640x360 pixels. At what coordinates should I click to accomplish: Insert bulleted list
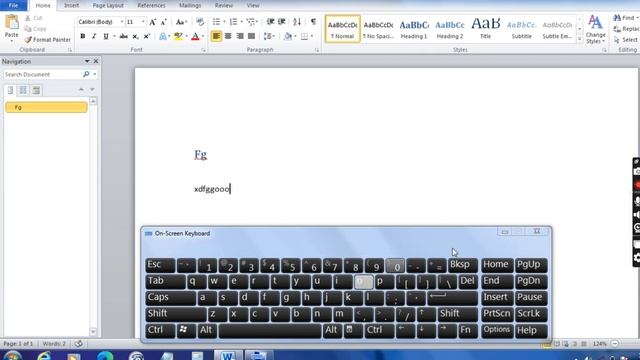tap(216, 22)
